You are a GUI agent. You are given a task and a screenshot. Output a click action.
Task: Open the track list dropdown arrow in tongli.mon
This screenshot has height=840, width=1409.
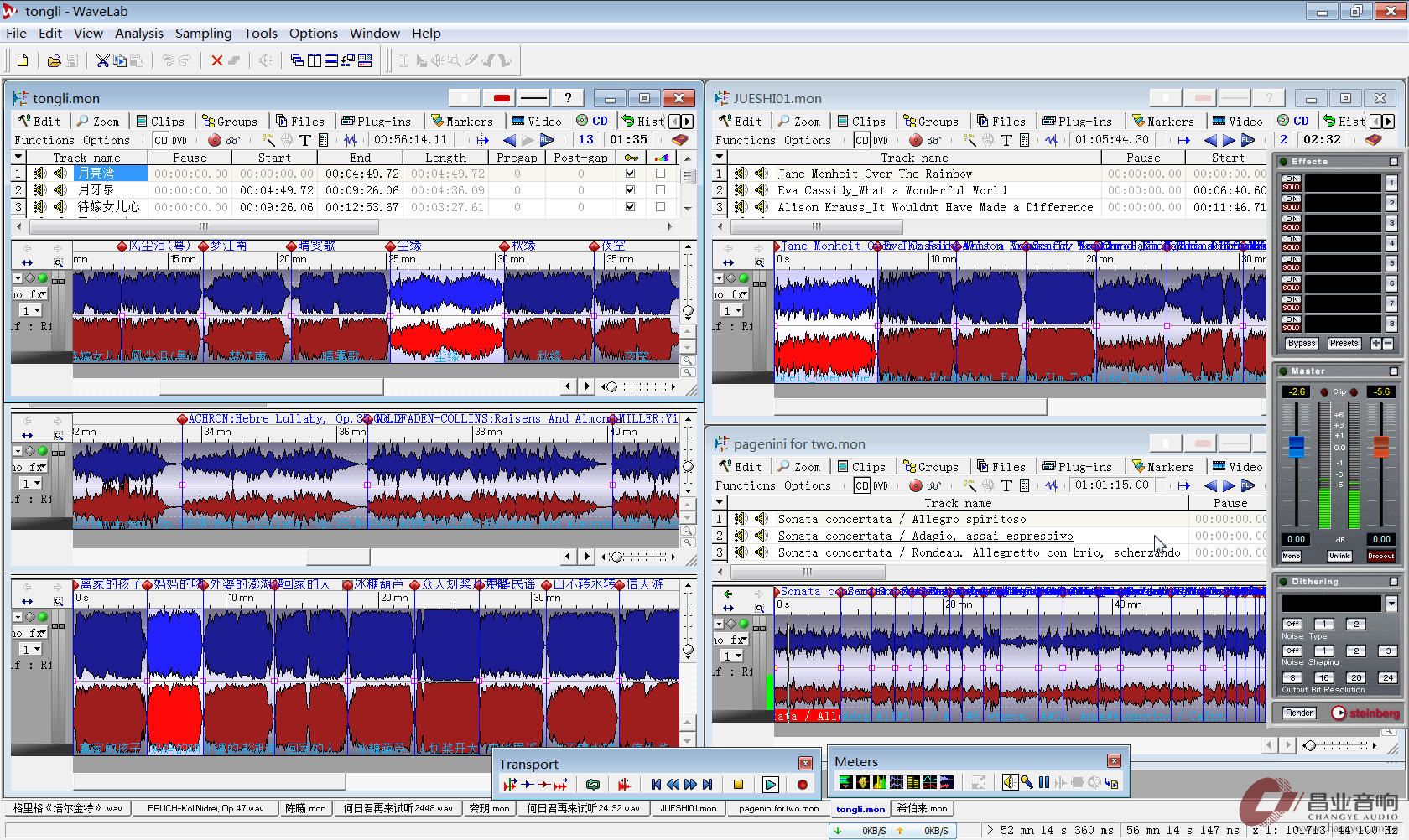click(18, 158)
